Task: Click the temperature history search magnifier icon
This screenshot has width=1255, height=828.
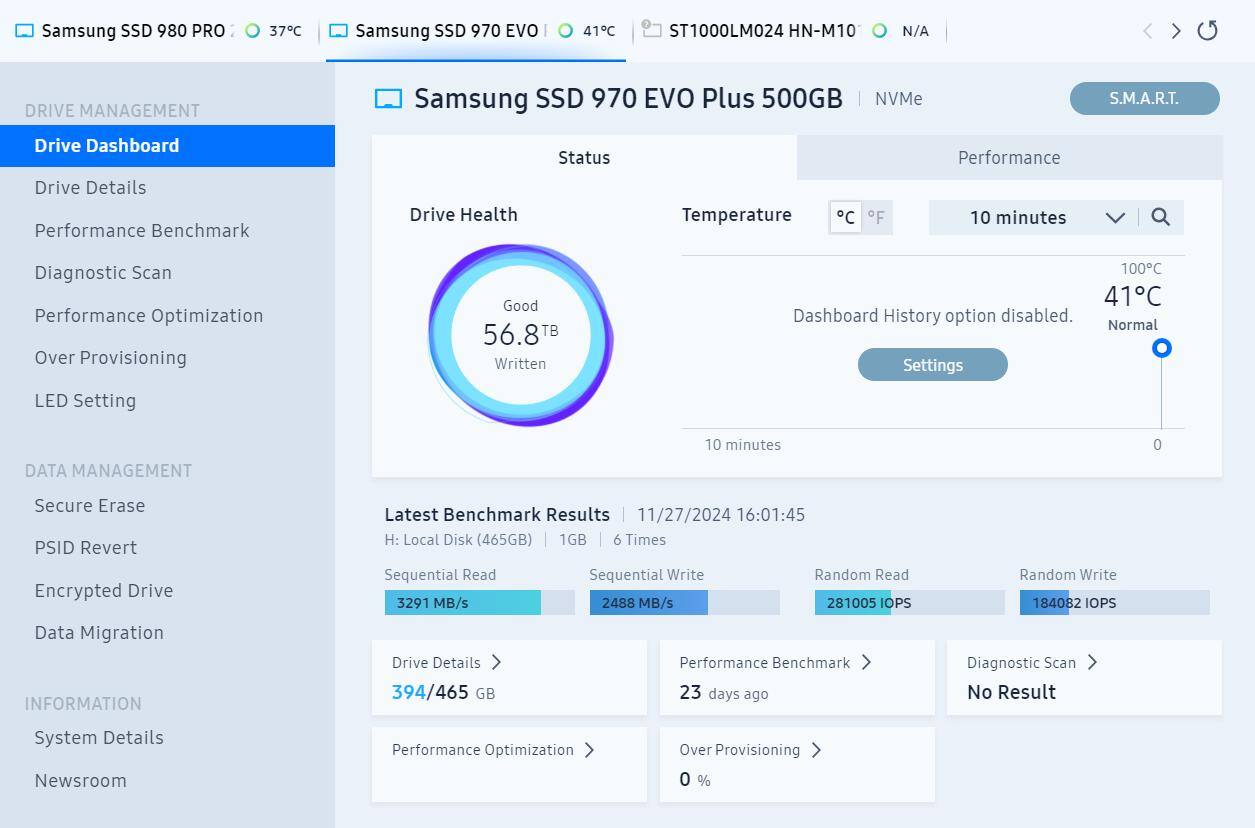Action: click(x=1160, y=217)
